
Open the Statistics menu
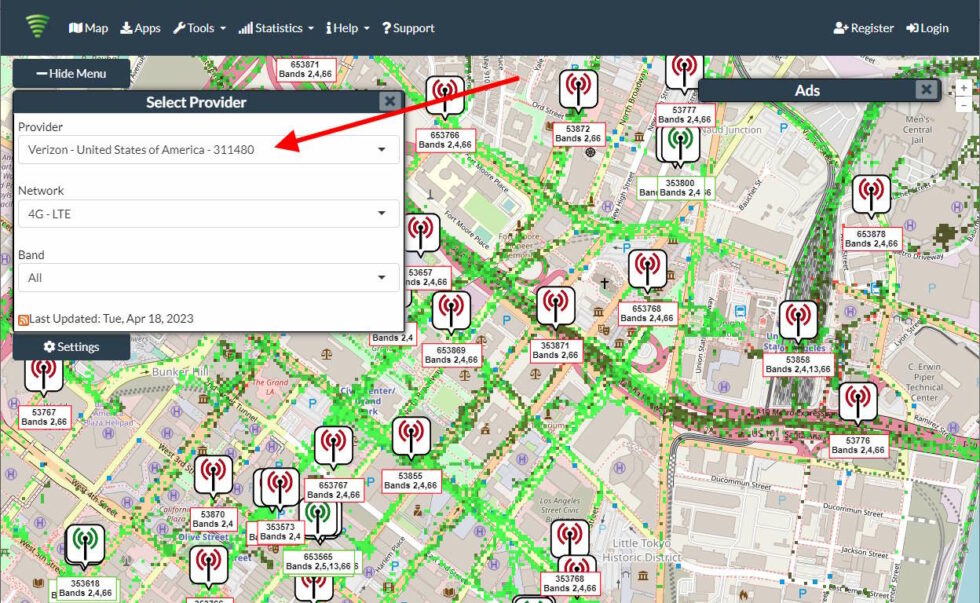pyautogui.click(x=276, y=28)
